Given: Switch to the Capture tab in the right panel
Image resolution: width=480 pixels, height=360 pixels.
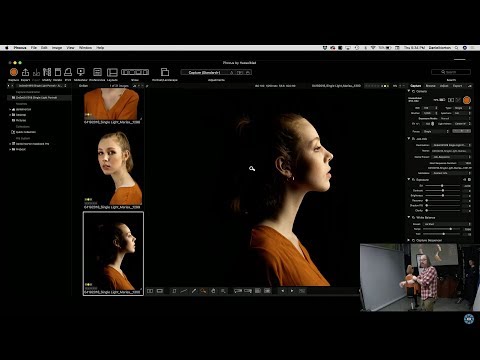Looking at the screenshot, I should pos(416,86).
